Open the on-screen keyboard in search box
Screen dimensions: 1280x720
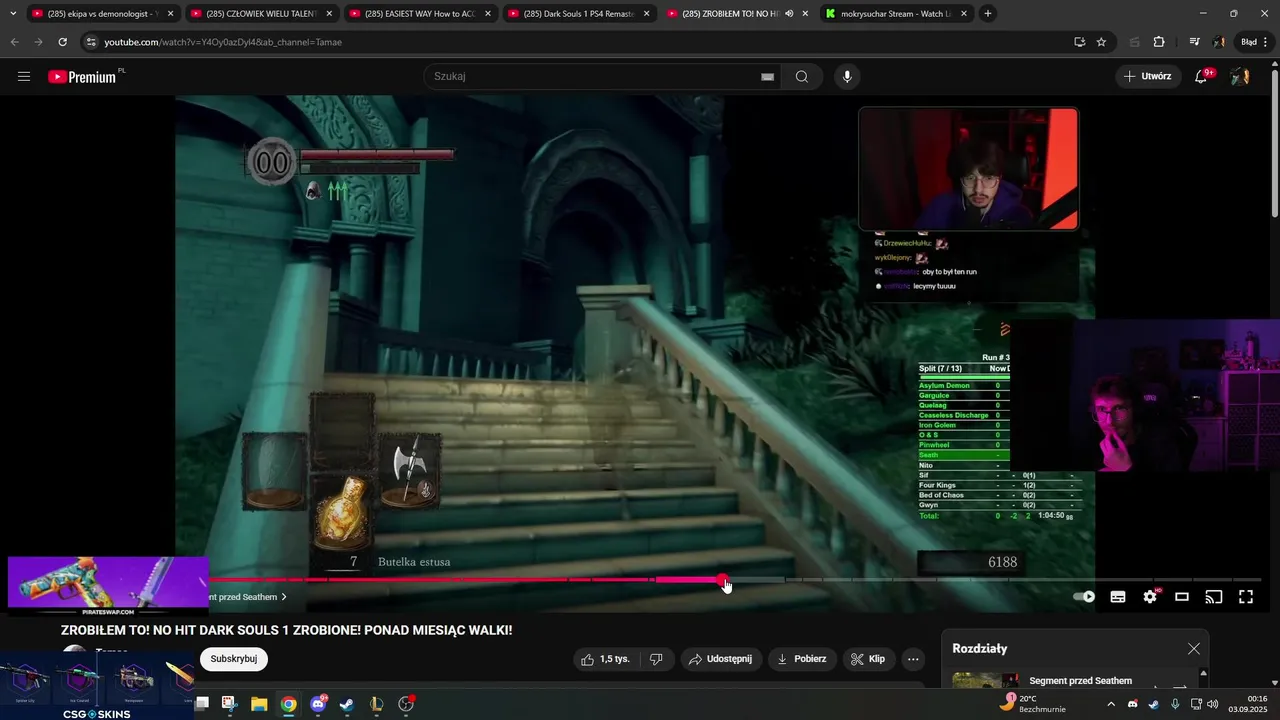tap(768, 77)
